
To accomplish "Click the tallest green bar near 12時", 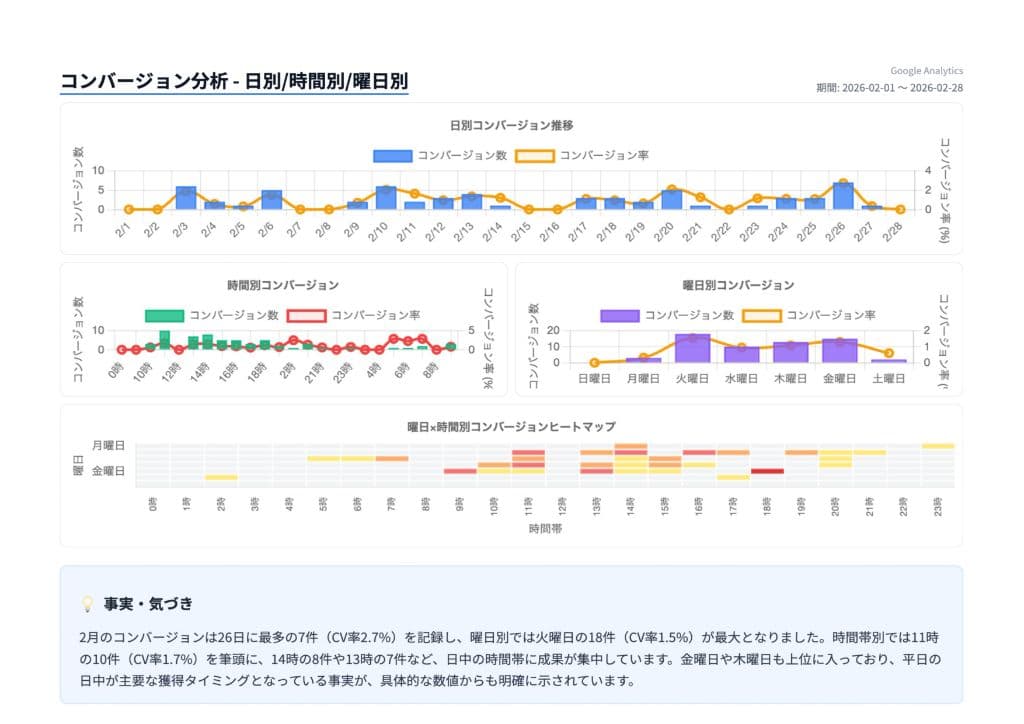I will (x=164, y=341).
